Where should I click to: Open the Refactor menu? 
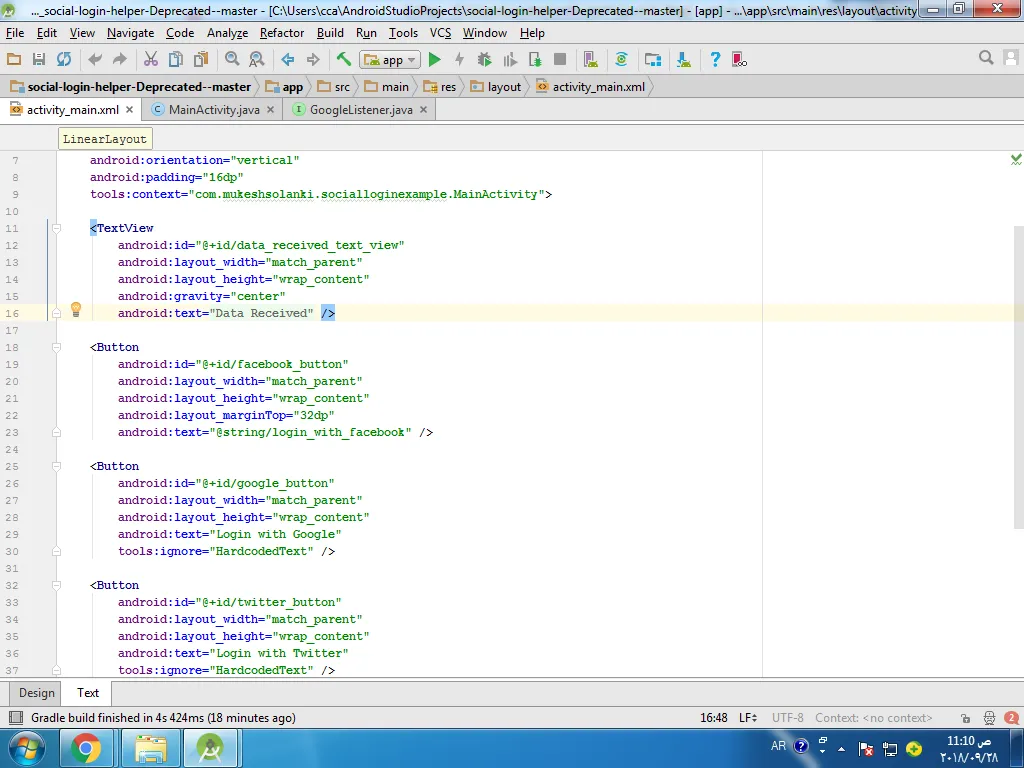click(x=282, y=33)
